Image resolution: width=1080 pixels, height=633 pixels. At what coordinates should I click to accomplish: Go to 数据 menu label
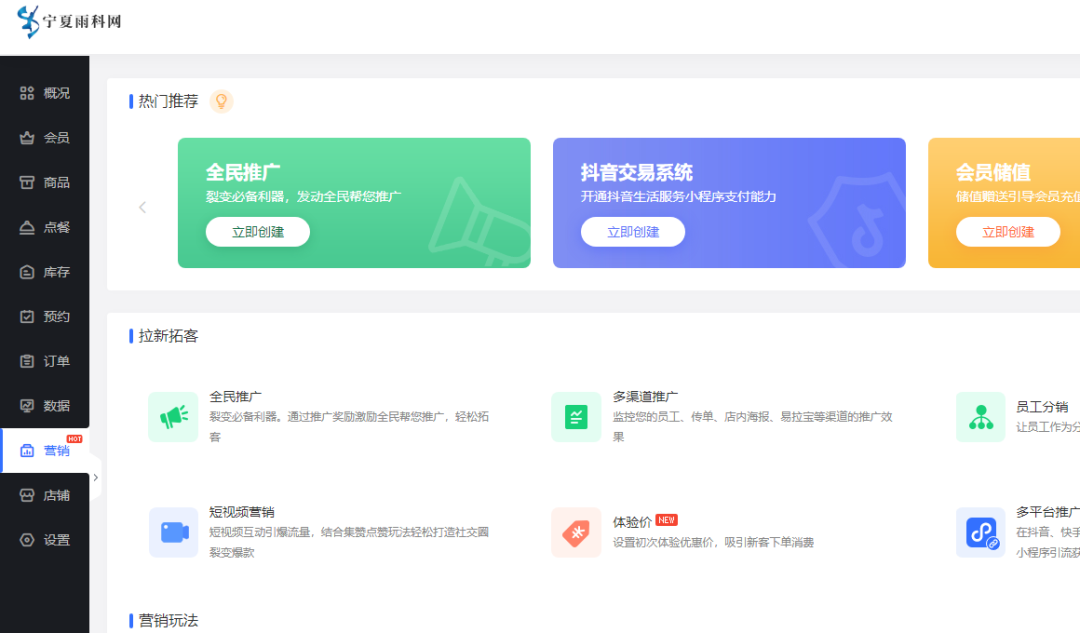[x=56, y=406]
